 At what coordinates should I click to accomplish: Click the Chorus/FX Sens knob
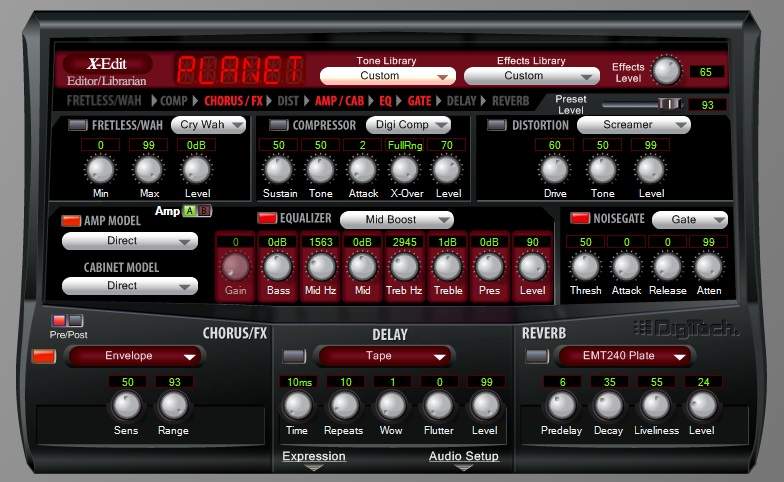(x=126, y=406)
